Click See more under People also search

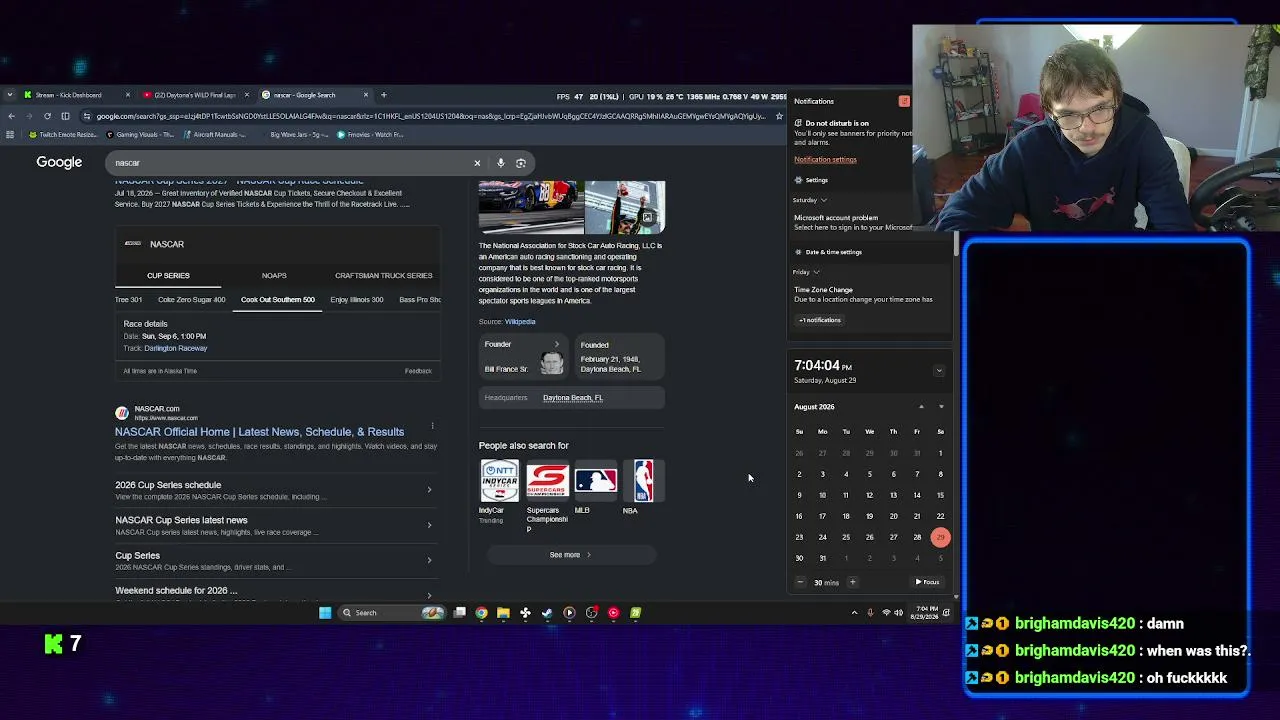[570, 555]
